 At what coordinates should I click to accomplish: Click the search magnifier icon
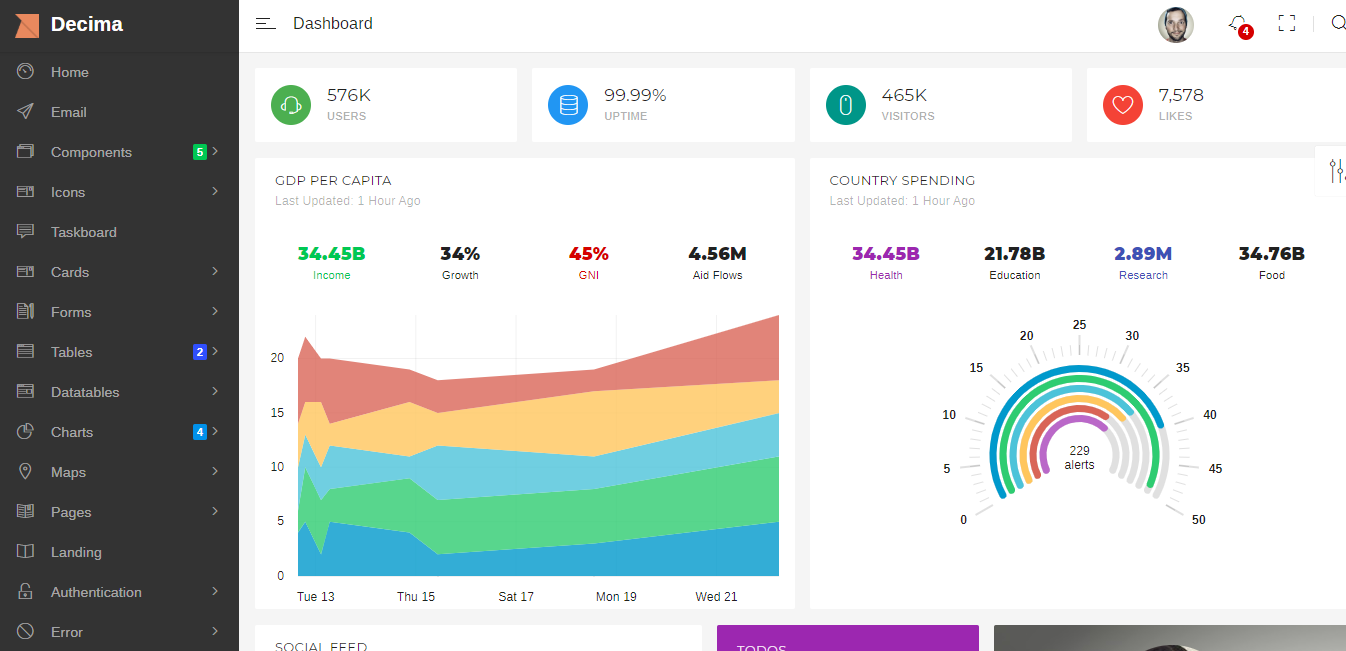pyautogui.click(x=1337, y=24)
